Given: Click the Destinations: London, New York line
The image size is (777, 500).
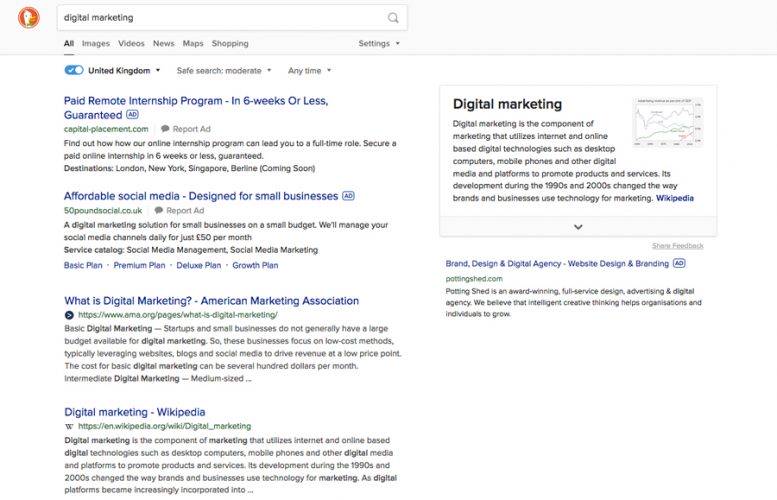Looking at the screenshot, I should pos(189,168).
